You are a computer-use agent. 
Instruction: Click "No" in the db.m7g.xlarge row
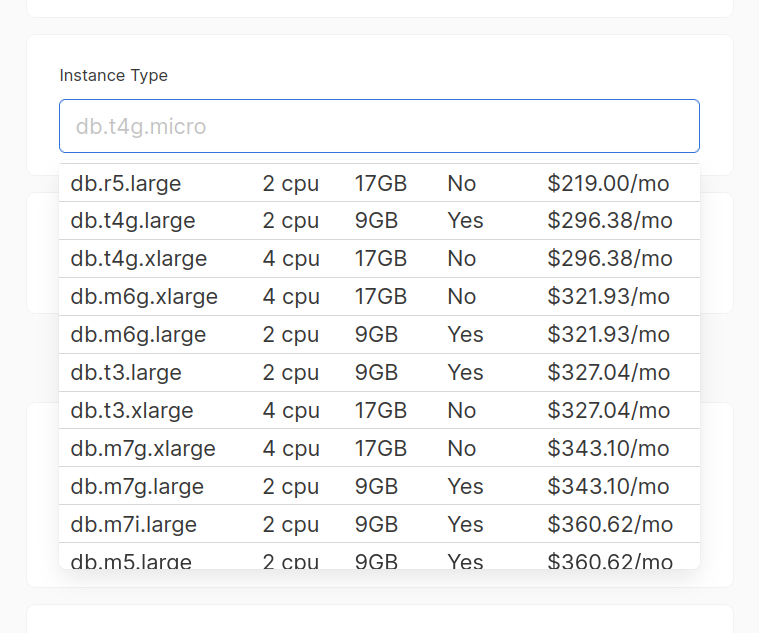point(462,449)
